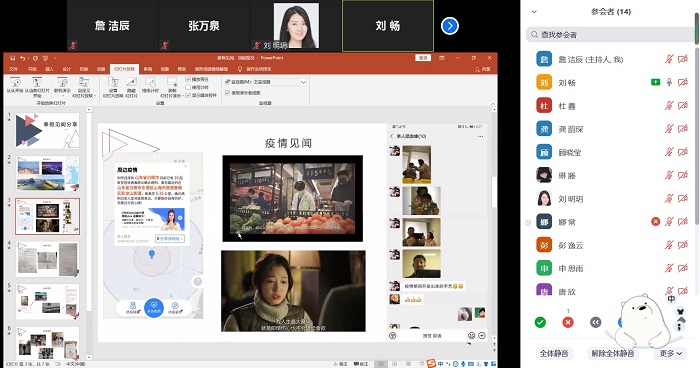
Task: Toggle the Play Narrations (播放旁白) checkbox
Action: [x=188, y=79]
